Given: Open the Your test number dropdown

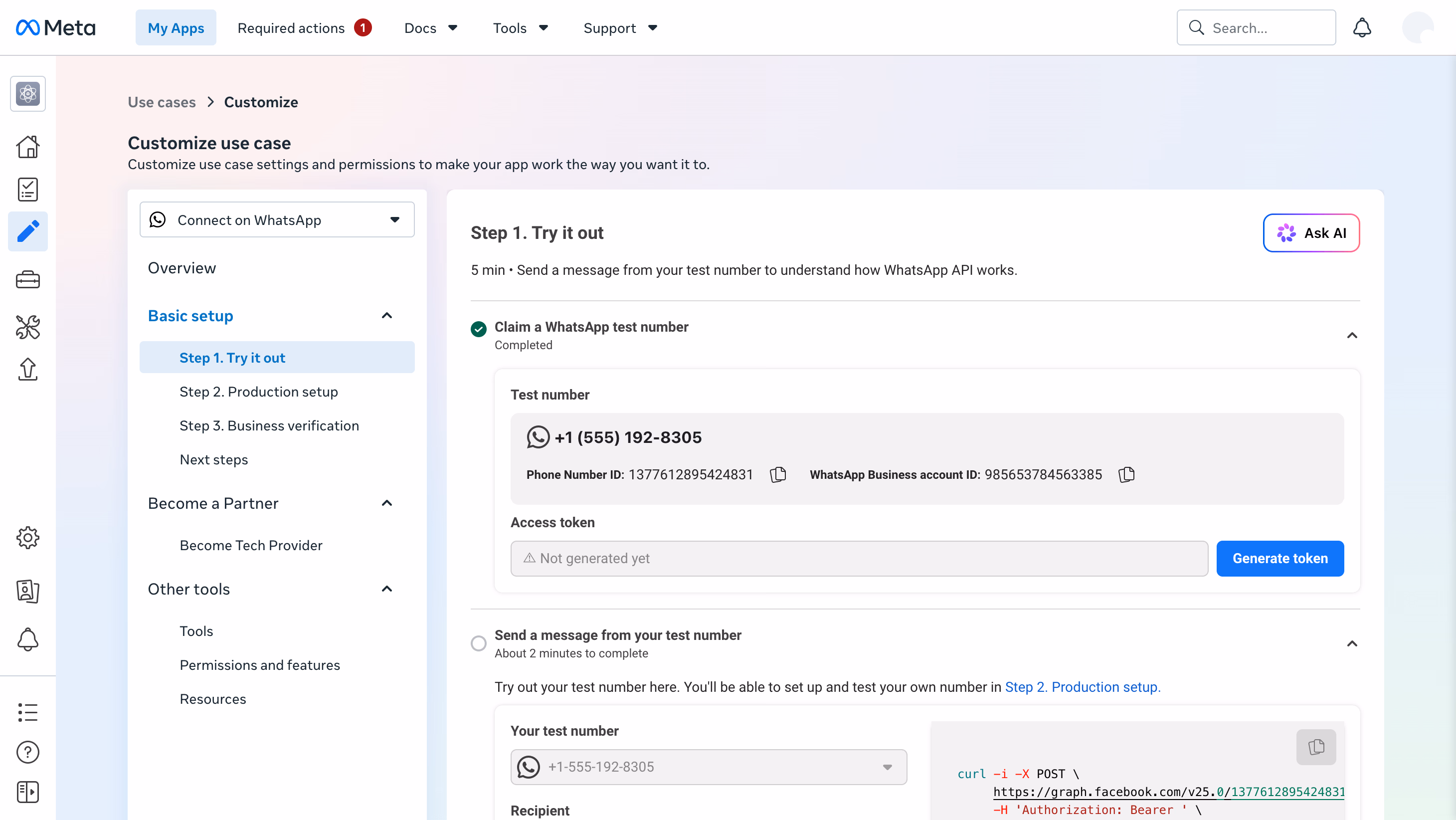Looking at the screenshot, I should click(709, 767).
